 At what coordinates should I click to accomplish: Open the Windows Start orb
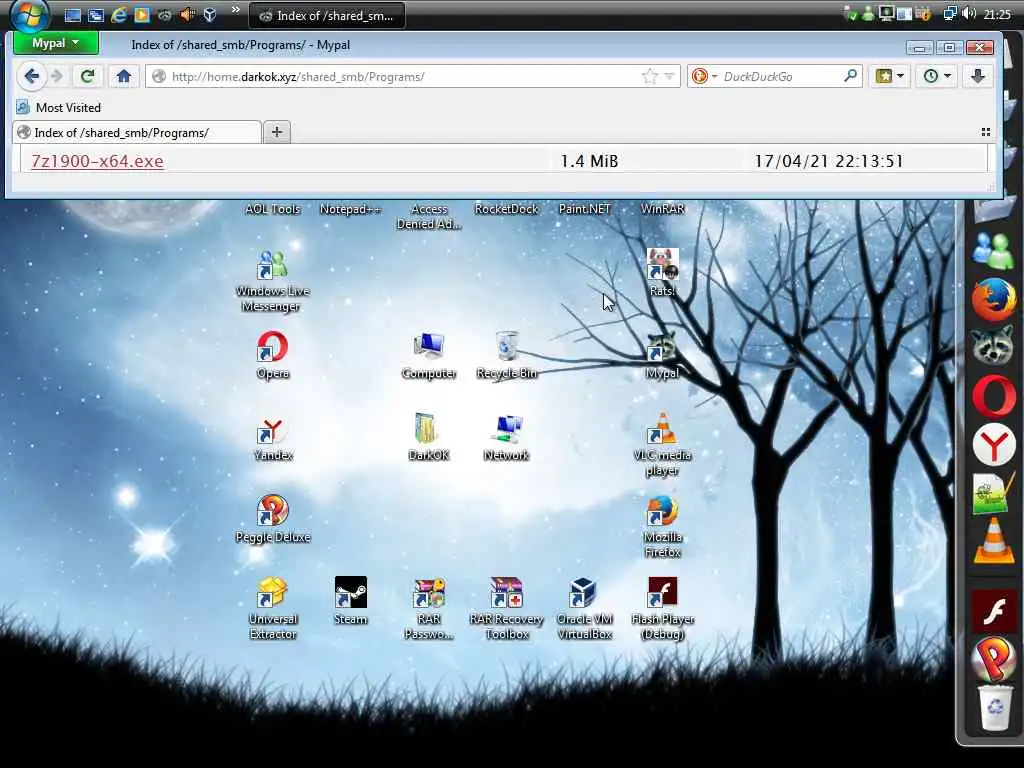click(29, 16)
